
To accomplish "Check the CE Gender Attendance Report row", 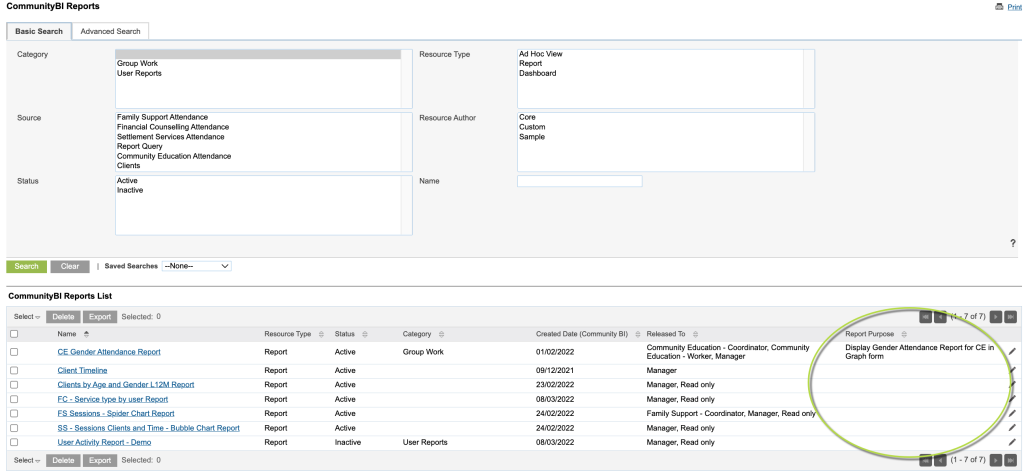I will pos(14,351).
